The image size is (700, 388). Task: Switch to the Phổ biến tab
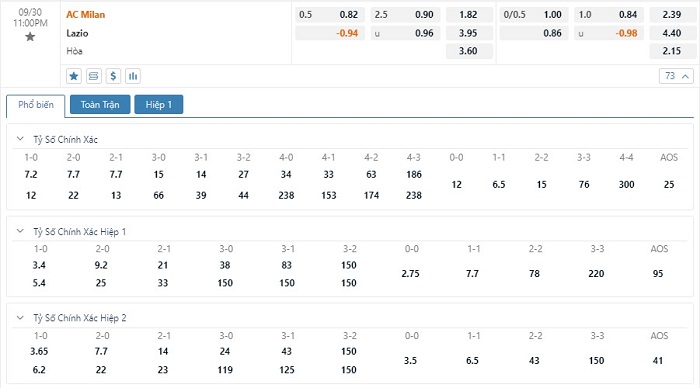(36, 105)
